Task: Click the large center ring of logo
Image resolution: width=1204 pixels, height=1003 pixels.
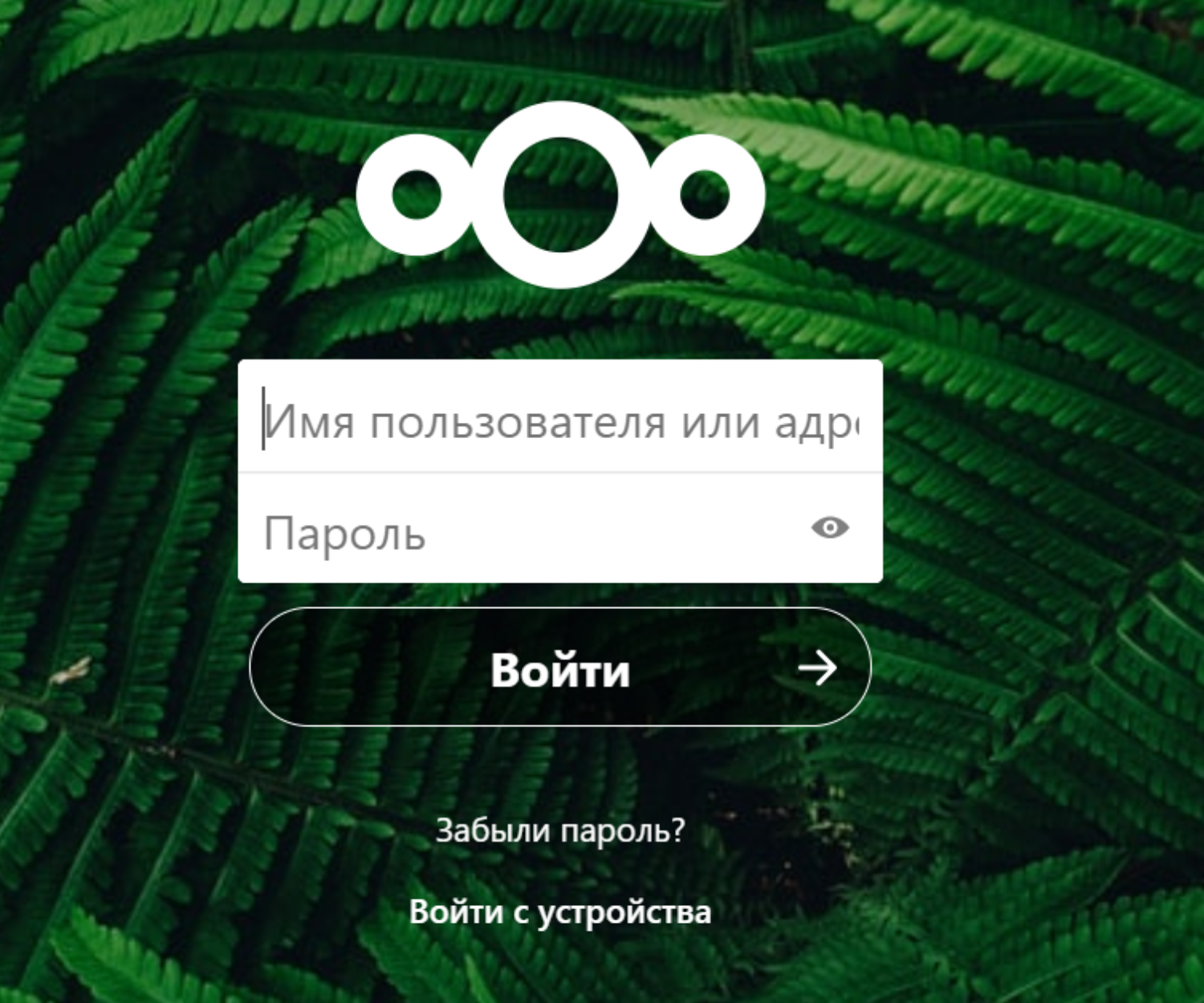Action: click(560, 195)
